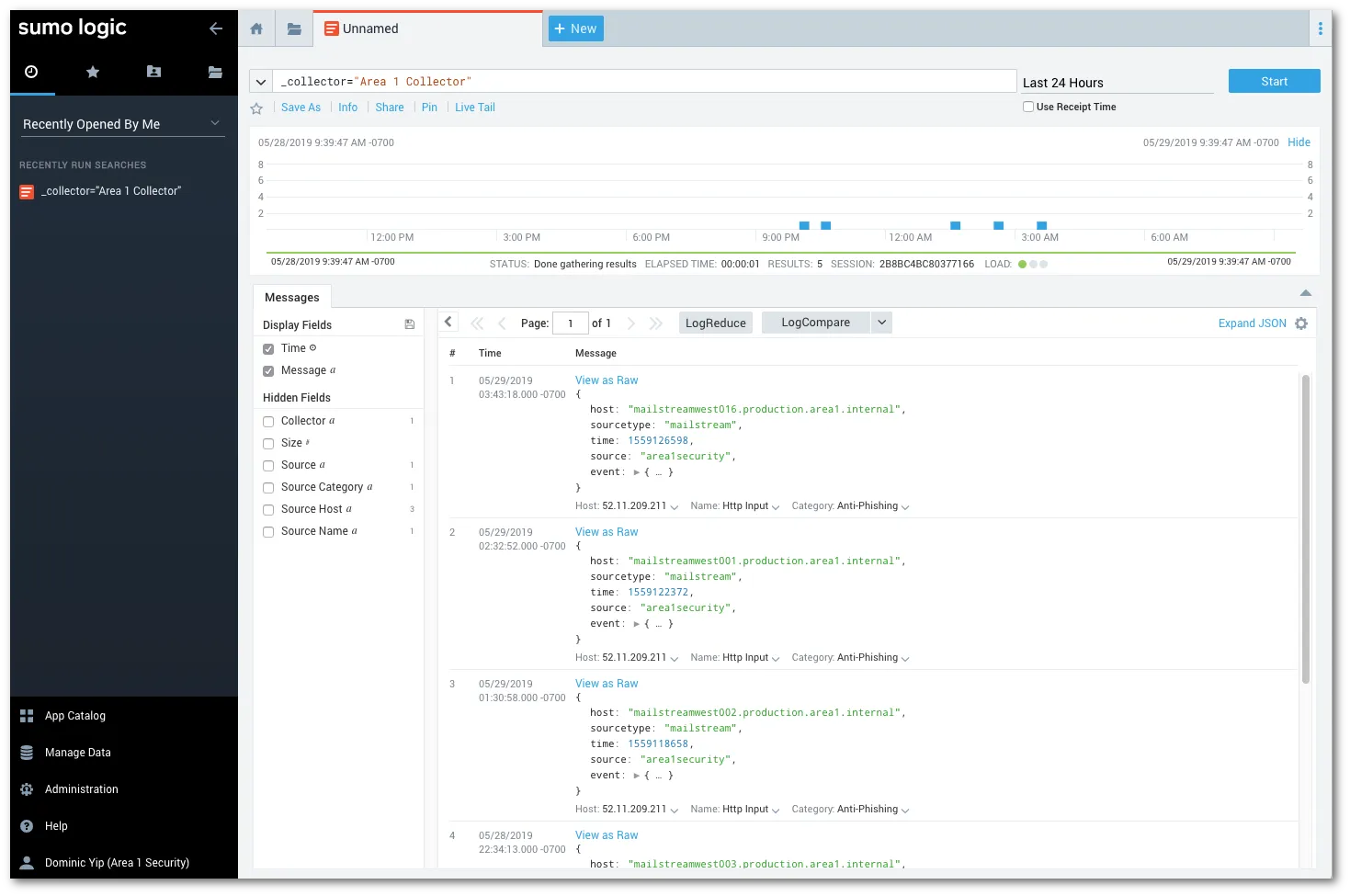
Task: Open the three-dot options menu
Action: coord(1321,28)
